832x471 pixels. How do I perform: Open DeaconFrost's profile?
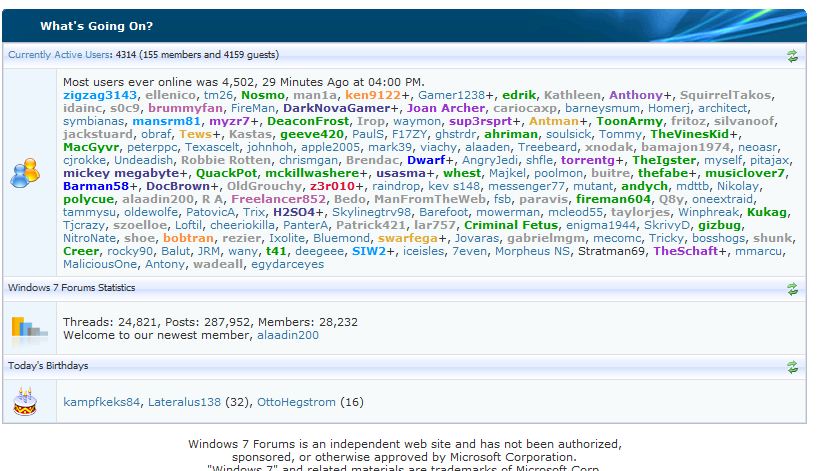click(308, 121)
